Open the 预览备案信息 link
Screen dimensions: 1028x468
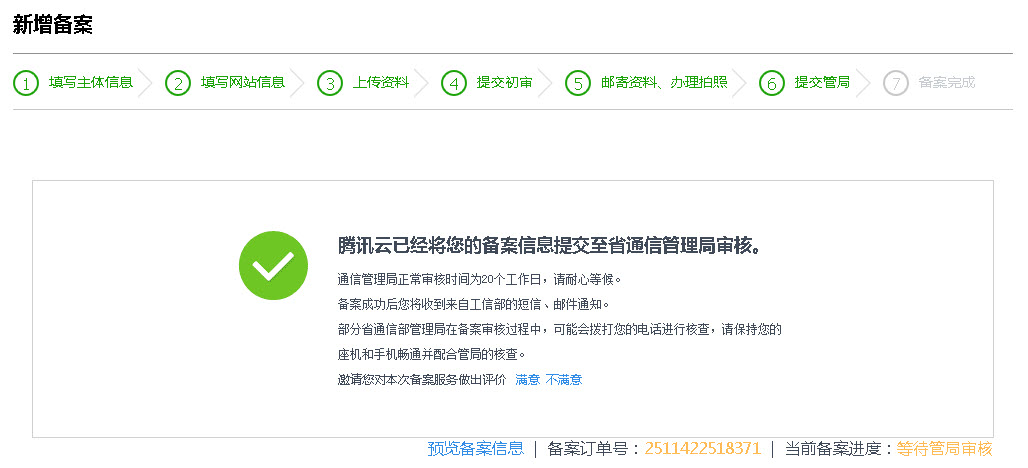476,449
